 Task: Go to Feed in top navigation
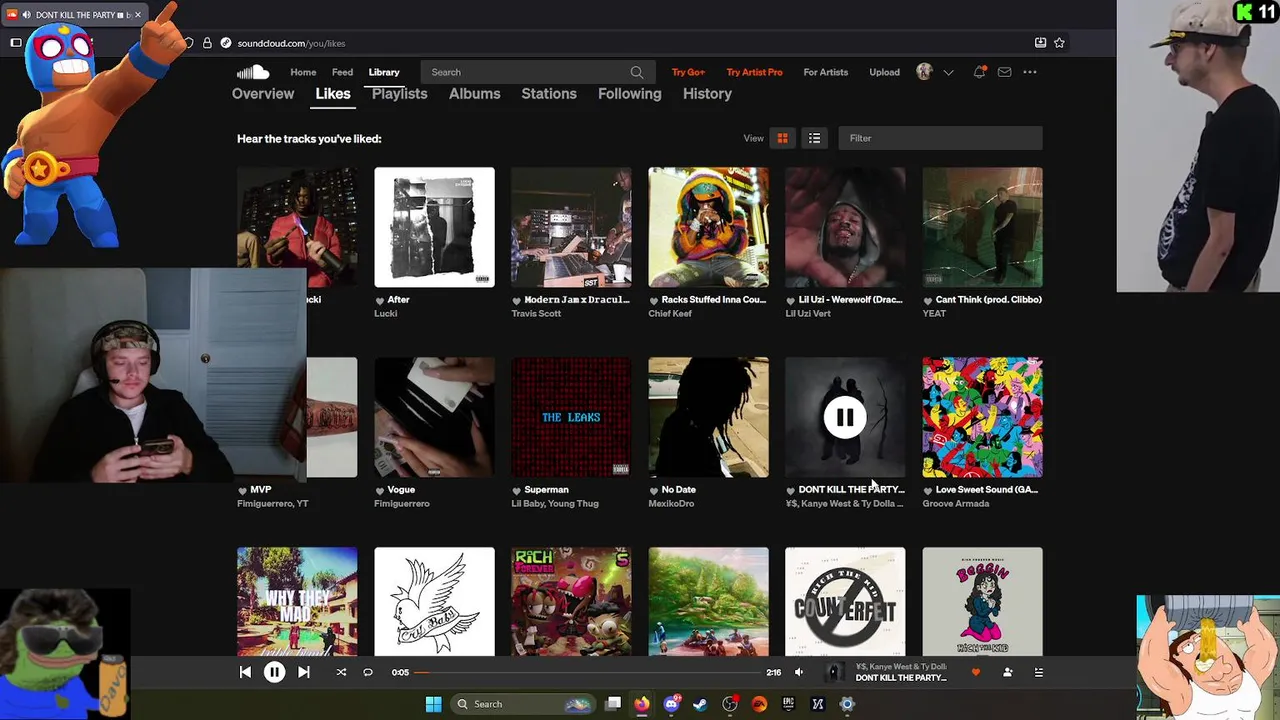click(342, 72)
